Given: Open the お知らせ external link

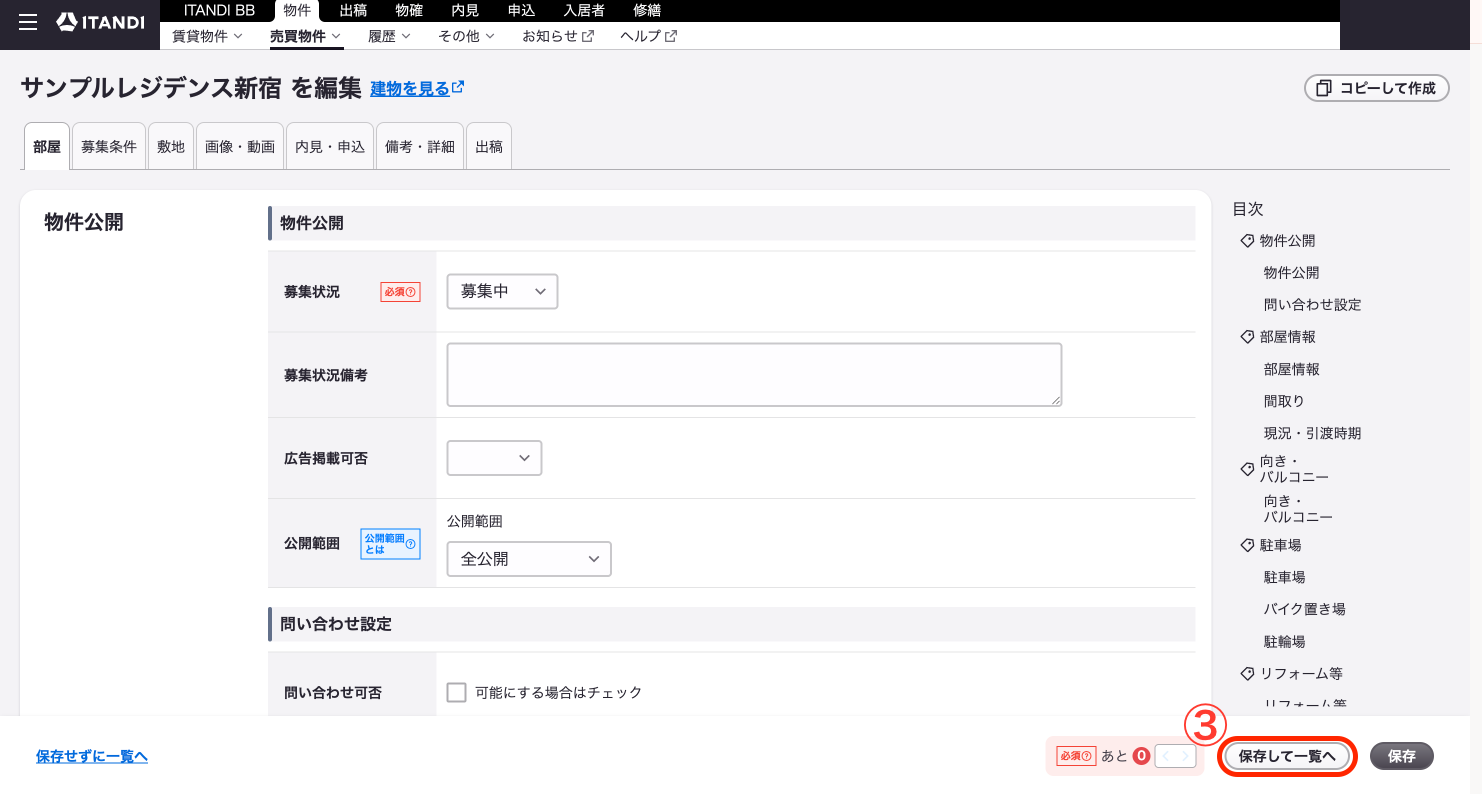Looking at the screenshot, I should point(558,36).
